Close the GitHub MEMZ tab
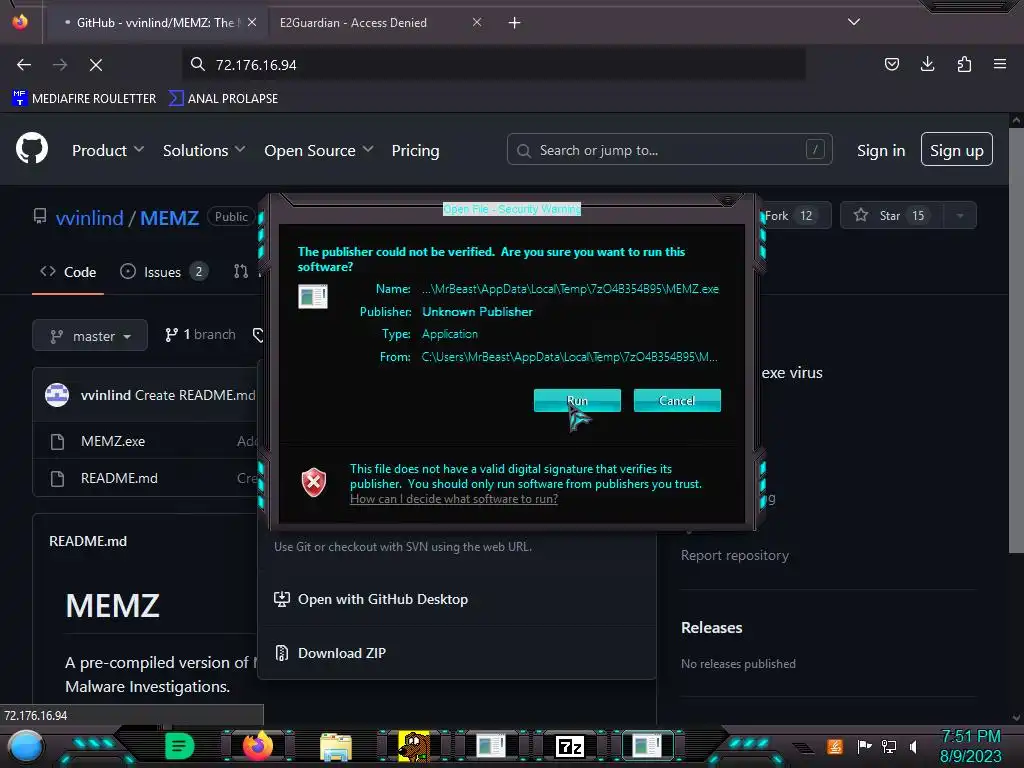The width and height of the screenshot is (1024, 768). tap(252, 22)
